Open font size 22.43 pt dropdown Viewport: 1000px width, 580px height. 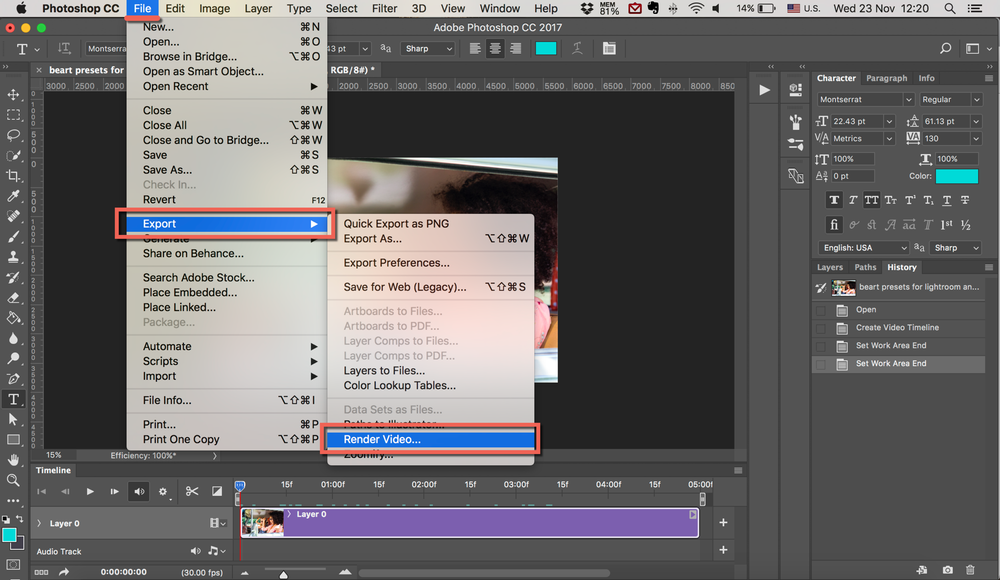point(889,121)
